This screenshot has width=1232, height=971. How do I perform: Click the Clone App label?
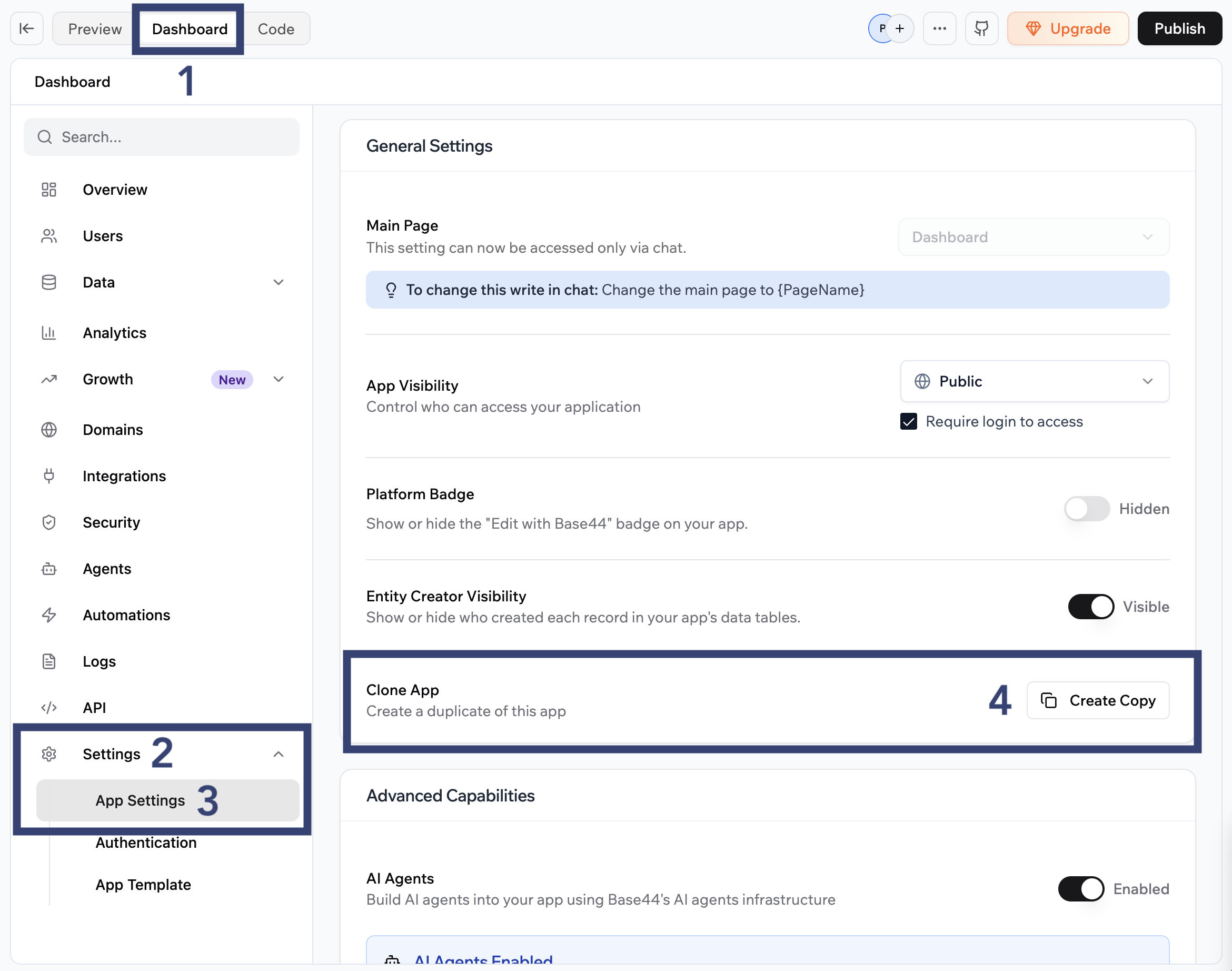(x=403, y=690)
